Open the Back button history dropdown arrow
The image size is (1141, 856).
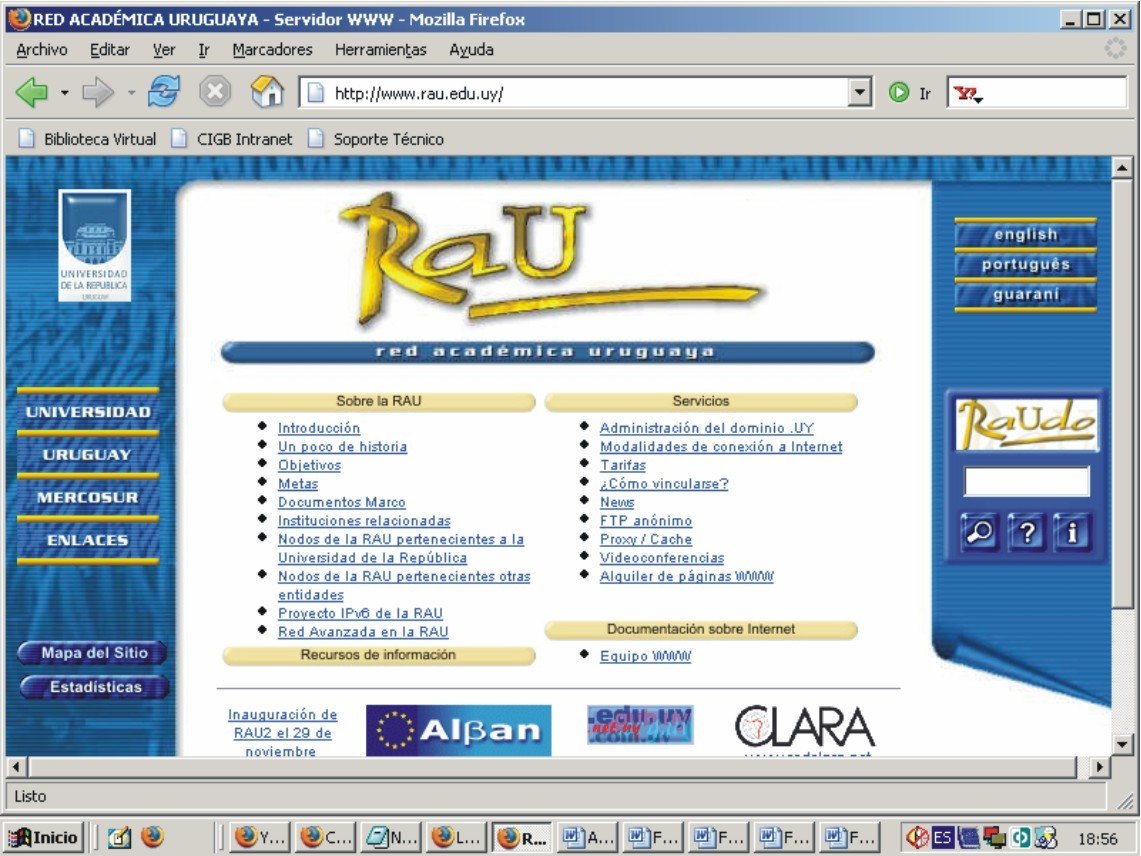coord(64,92)
